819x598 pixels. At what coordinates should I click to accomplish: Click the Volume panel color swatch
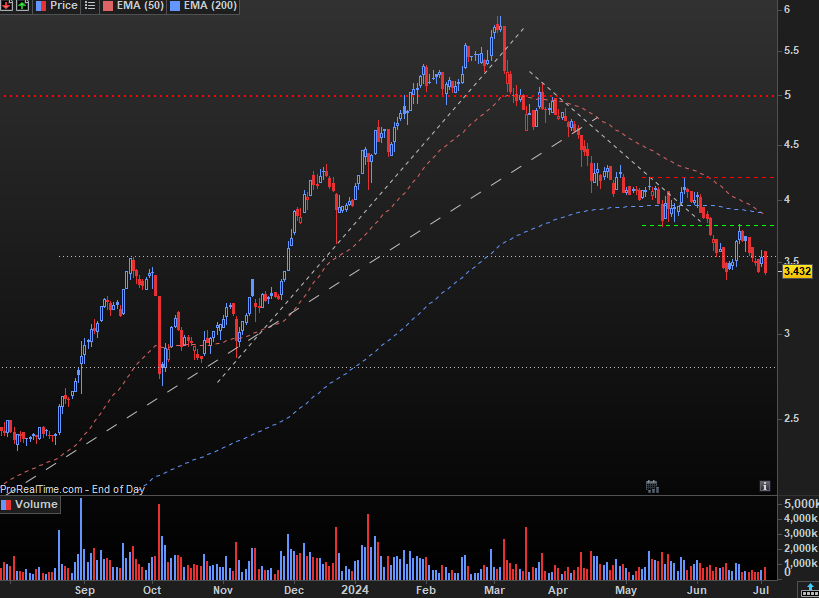[6, 504]
